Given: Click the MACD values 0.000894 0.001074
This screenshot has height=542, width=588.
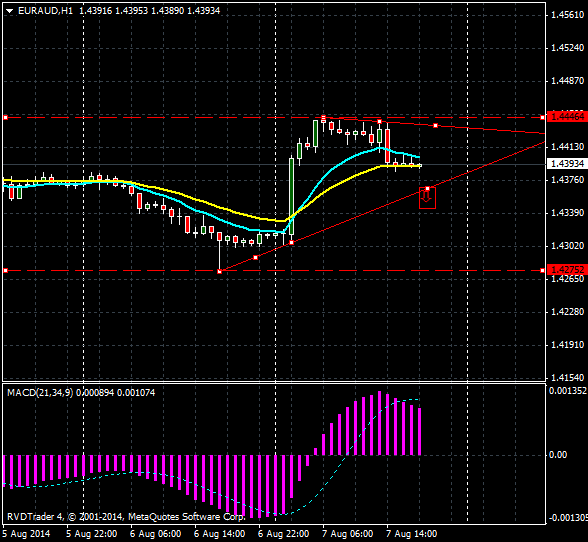Looking at the screenshot, I should tap(116, 393).
